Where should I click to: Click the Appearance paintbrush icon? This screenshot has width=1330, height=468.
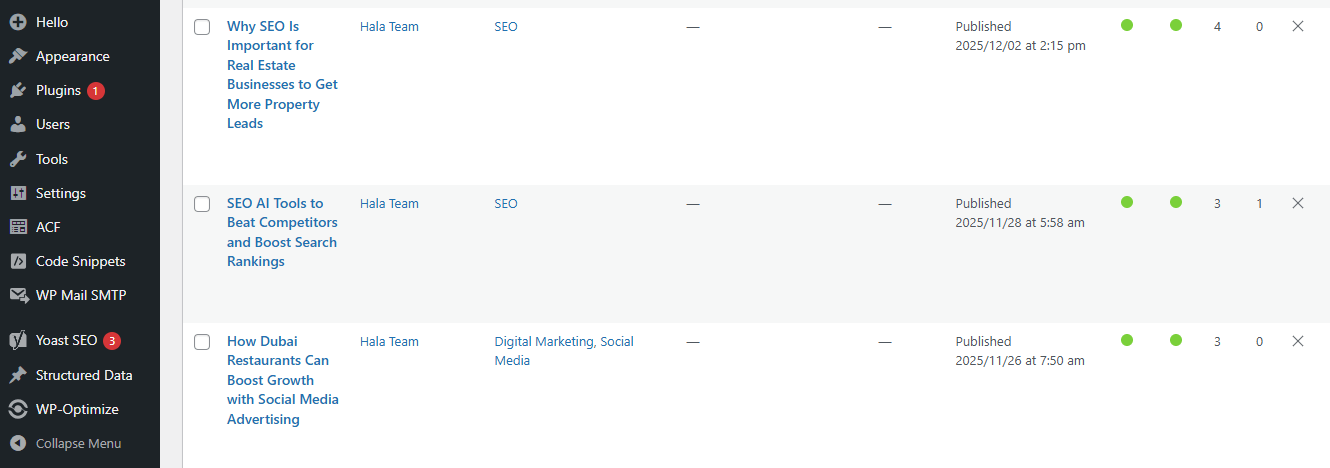(18, 56)
